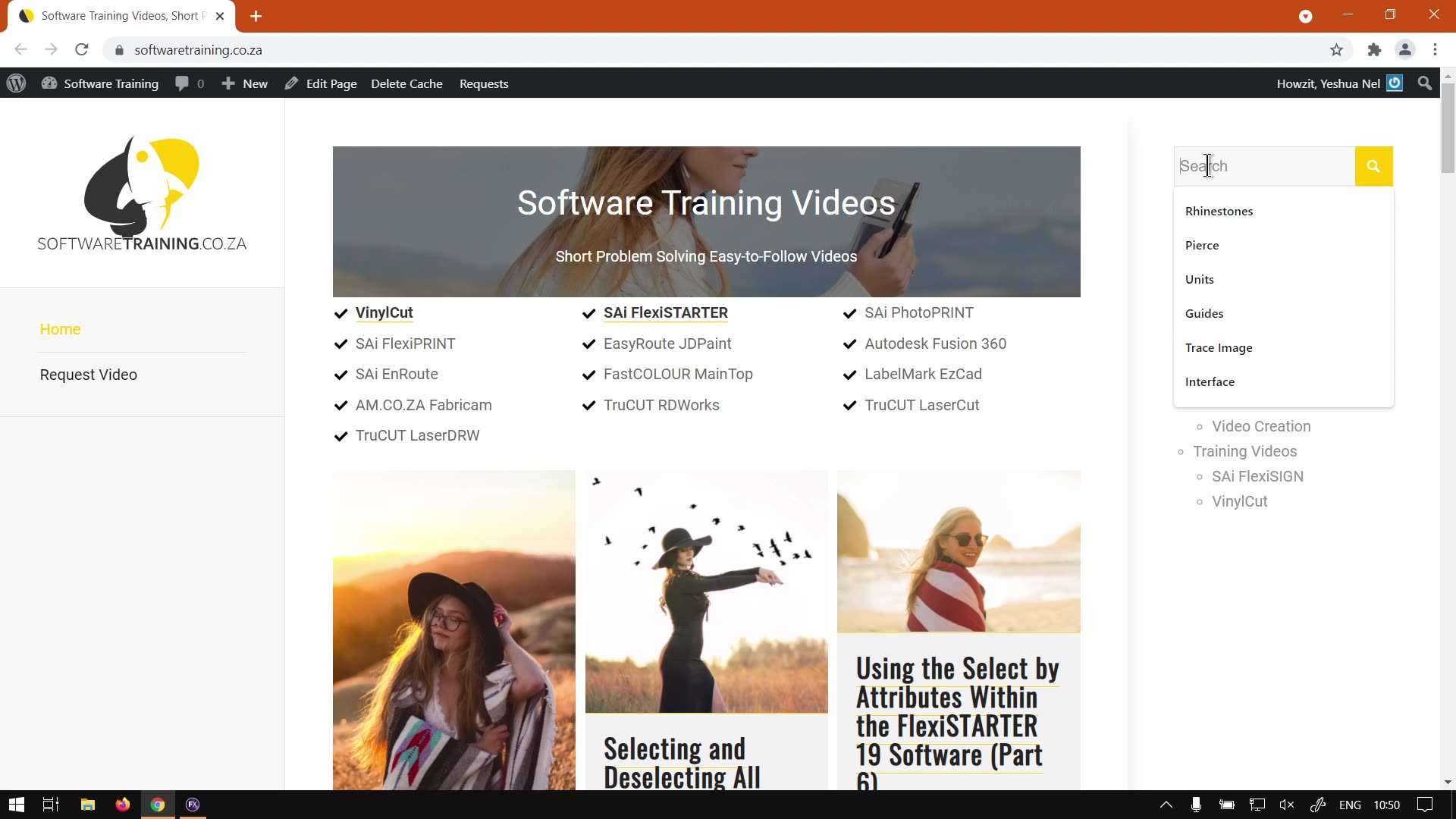Click the admin bar search magnifier icon
This screenshot has height=819, width=1456.
(x=1424, y=83)
